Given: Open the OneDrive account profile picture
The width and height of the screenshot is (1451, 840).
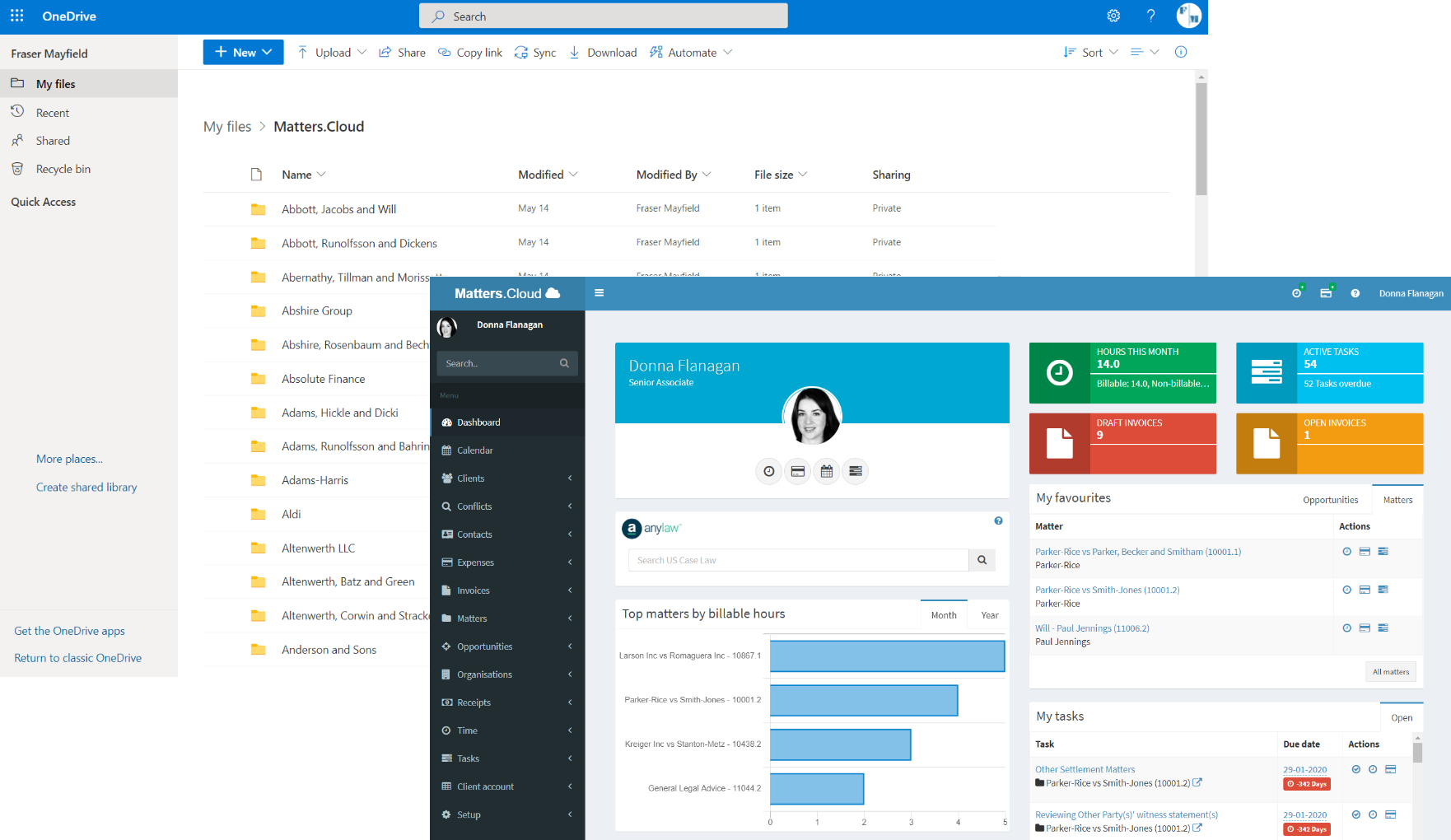Looking at the screenshot, I should 1188,16.
